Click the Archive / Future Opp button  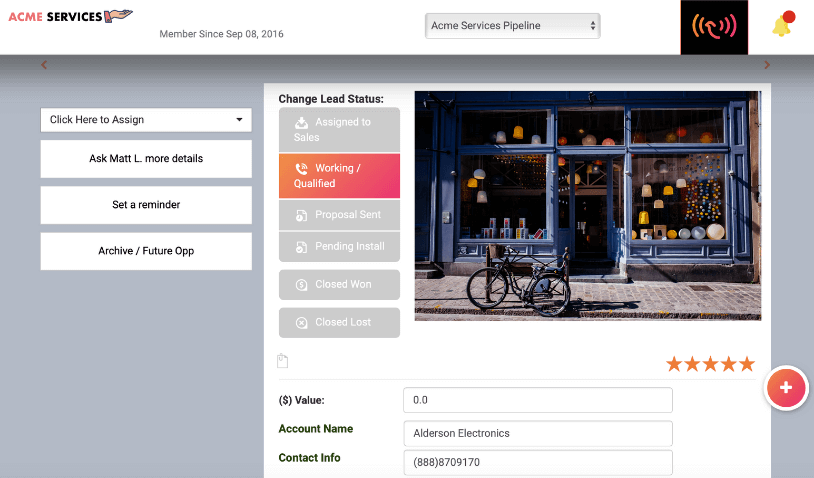tap(146, 251)
